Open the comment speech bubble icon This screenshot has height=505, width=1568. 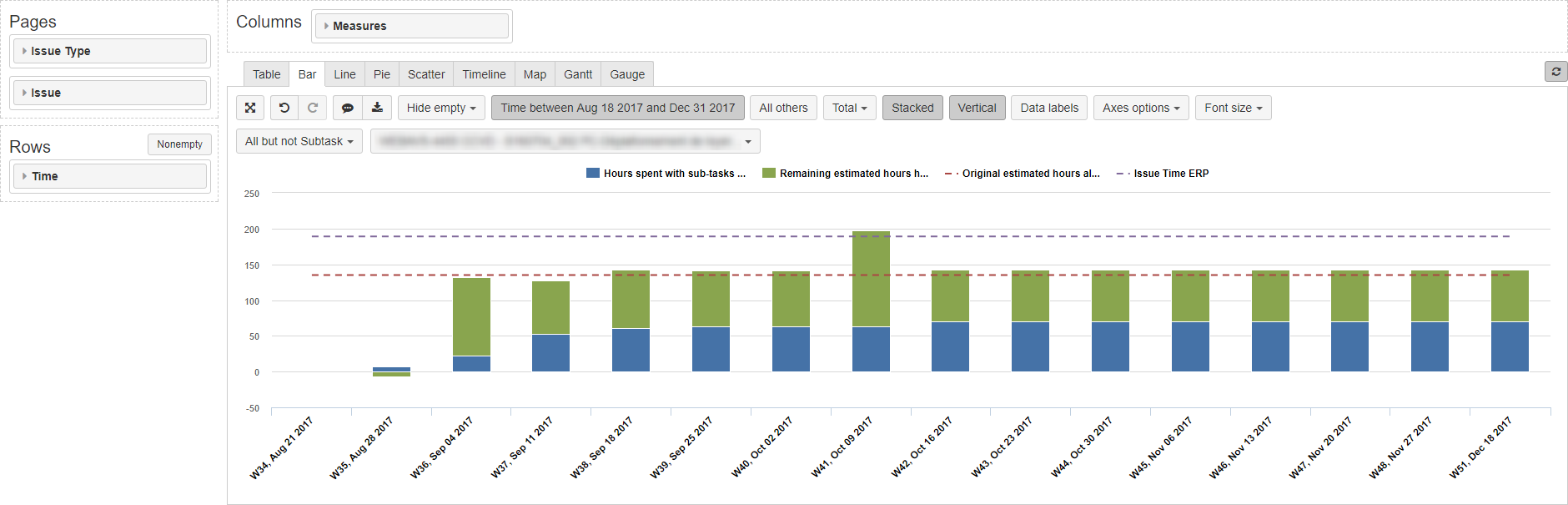(348, 108)
